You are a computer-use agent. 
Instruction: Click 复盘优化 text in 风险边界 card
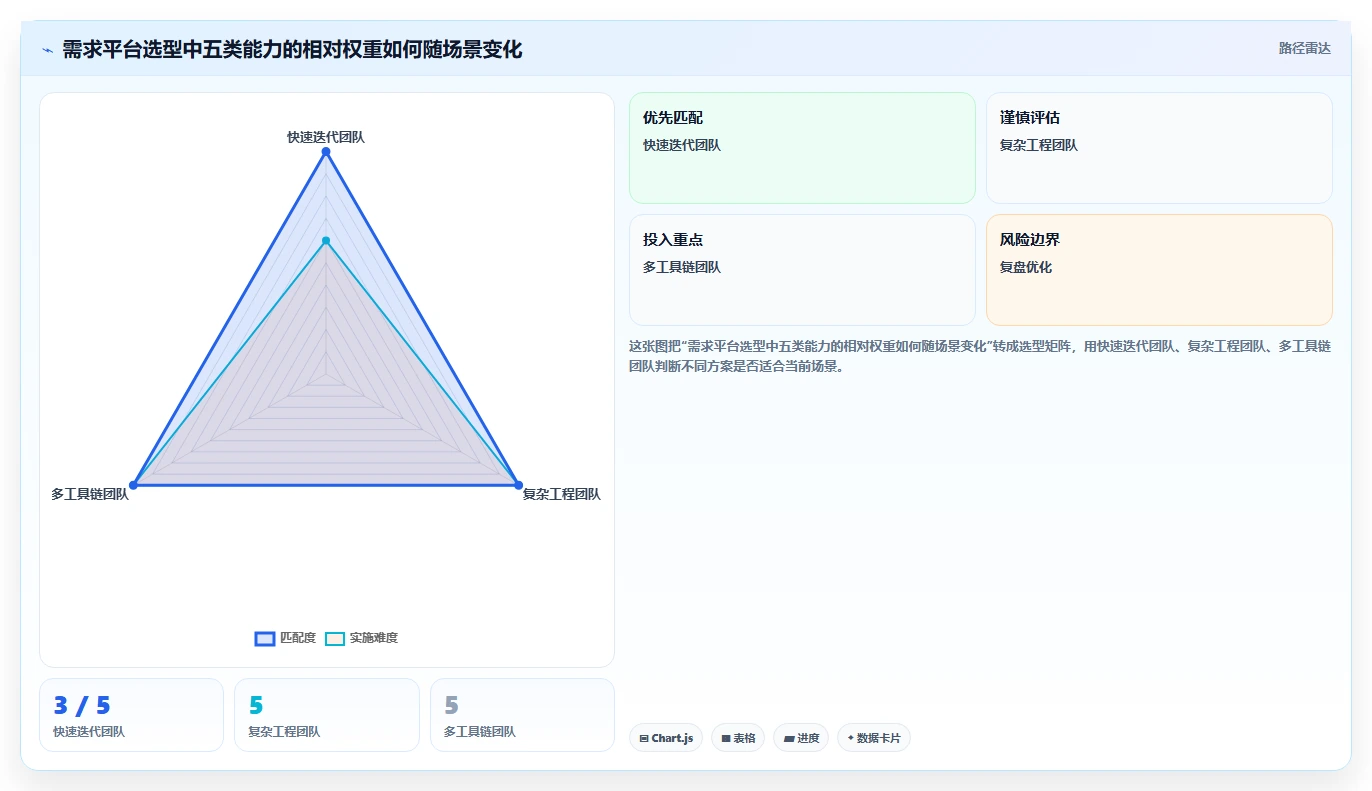[x=1026, y=267]
